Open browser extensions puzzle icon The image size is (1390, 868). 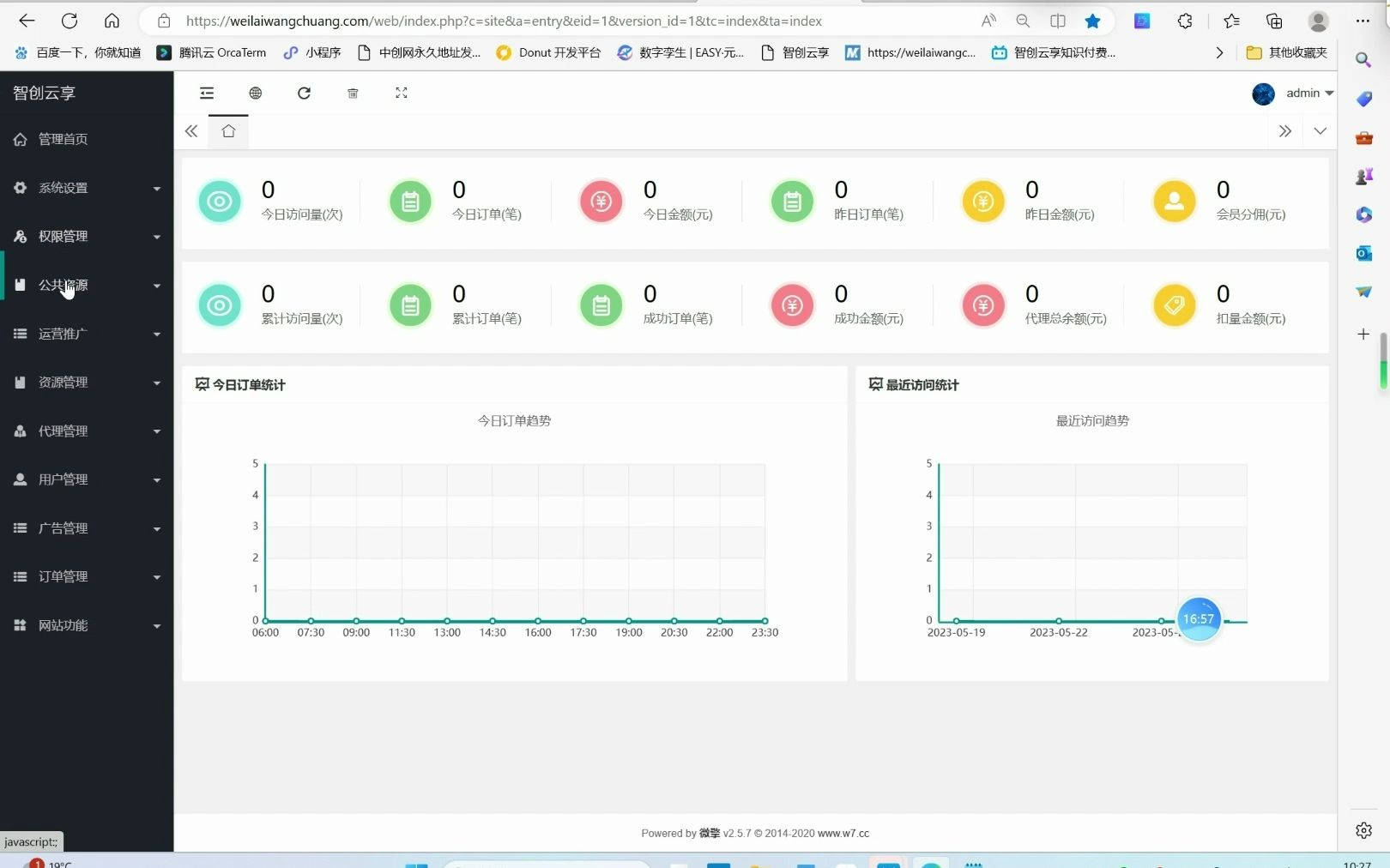[1185, 21]
